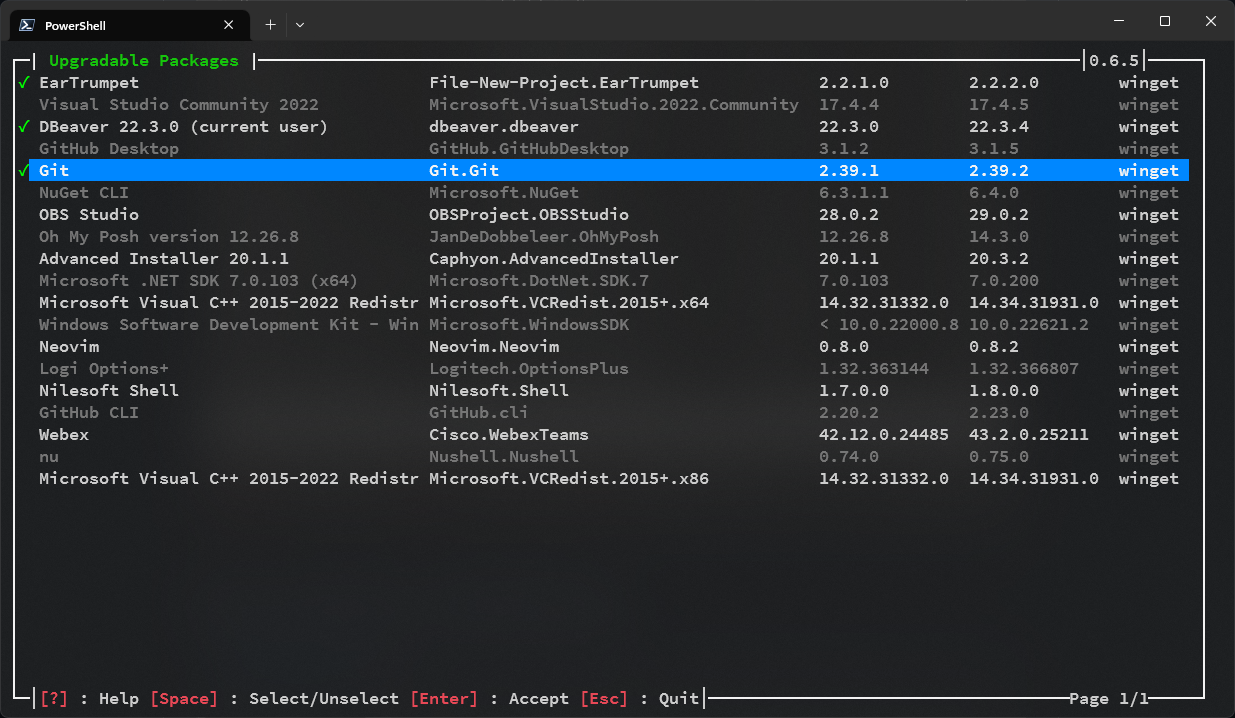Viewport: 1235px width, 718px height.
Task: Open a new terminal tab
Action: tap(270, 24)
